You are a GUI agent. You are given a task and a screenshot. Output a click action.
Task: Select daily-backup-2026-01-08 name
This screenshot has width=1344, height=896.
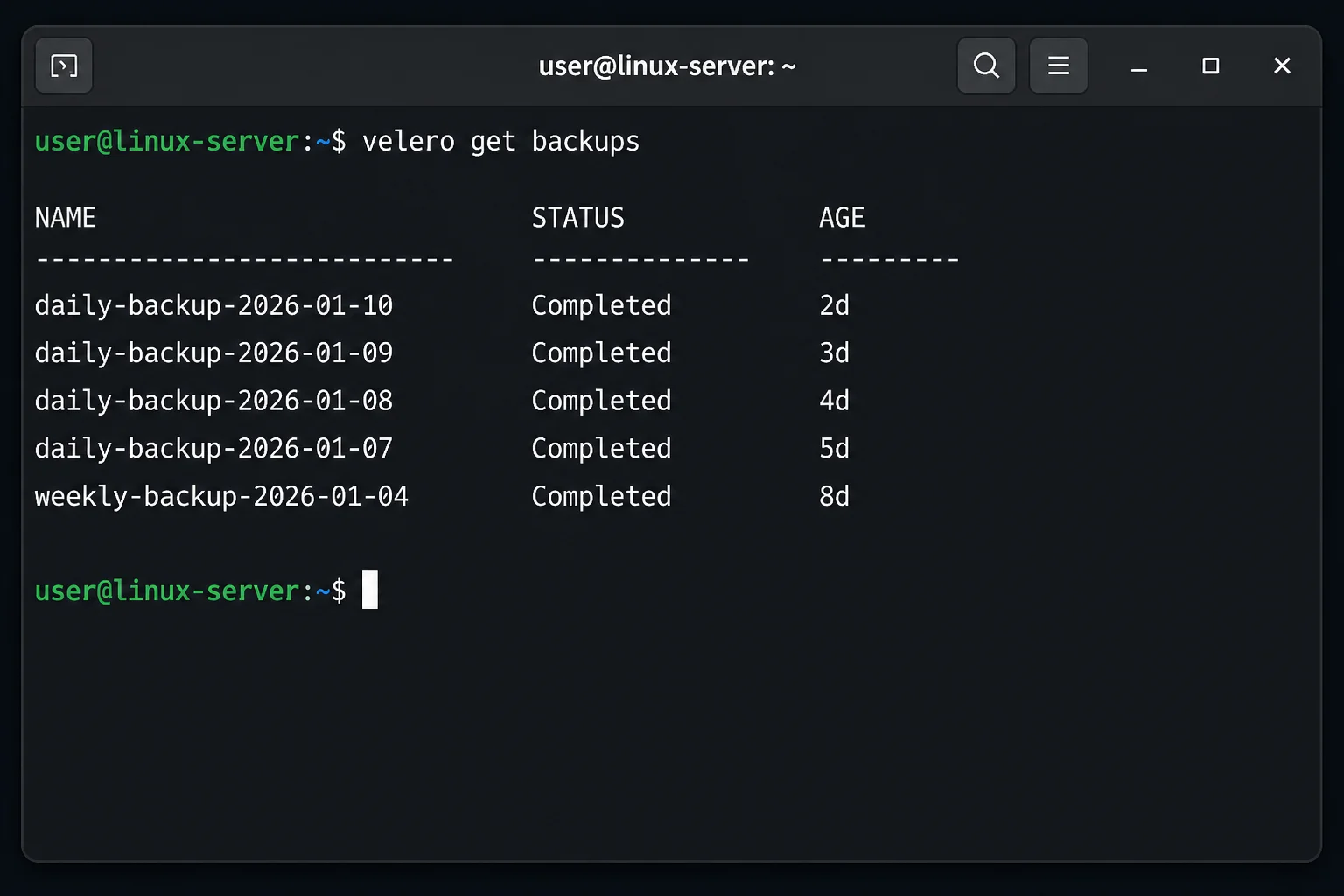click(213, 401)
